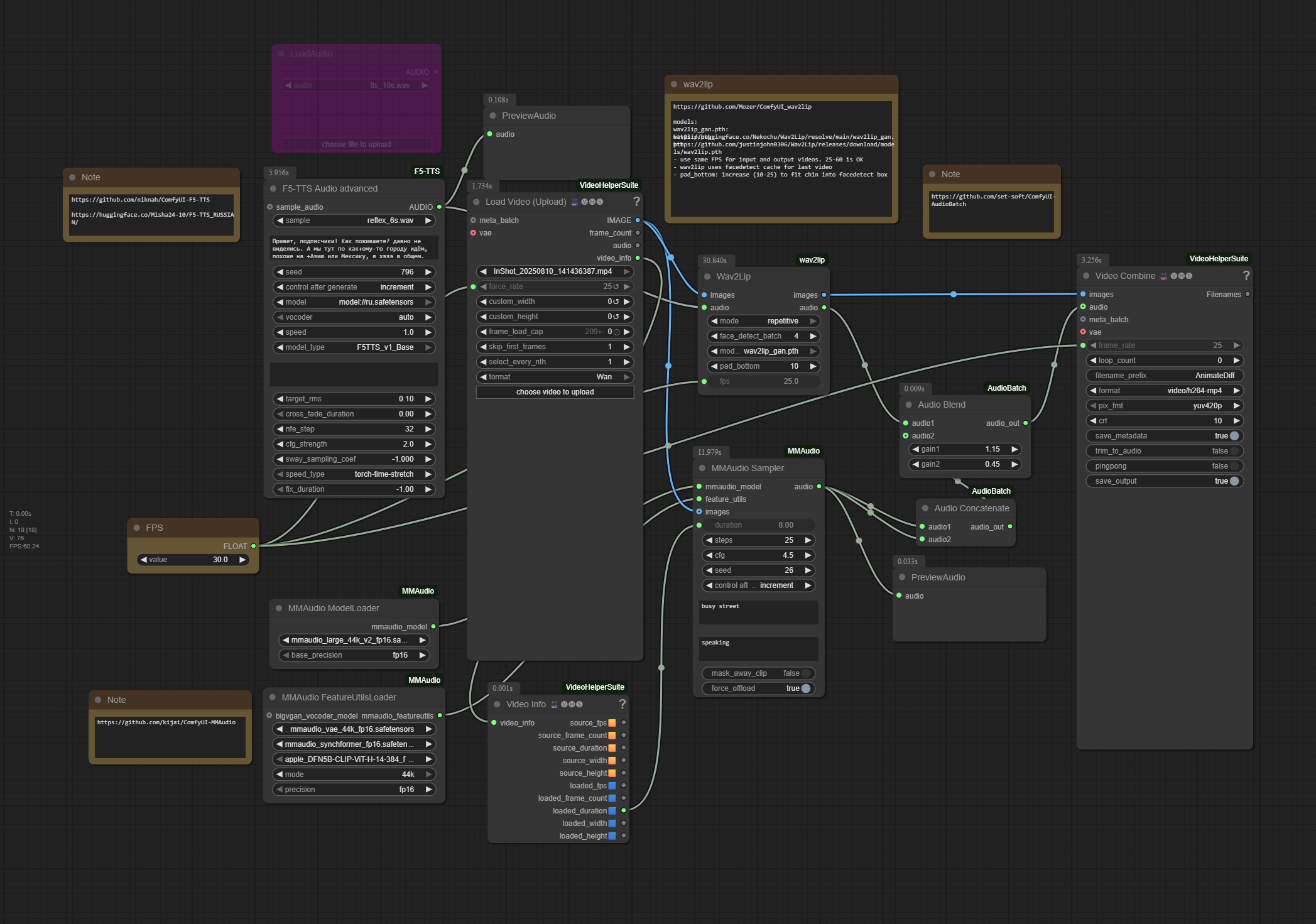Viewport: 1316px width, 924px height.
Task: Click the audio_out socket on Audio Blend node
Action: pos(1025,423)
